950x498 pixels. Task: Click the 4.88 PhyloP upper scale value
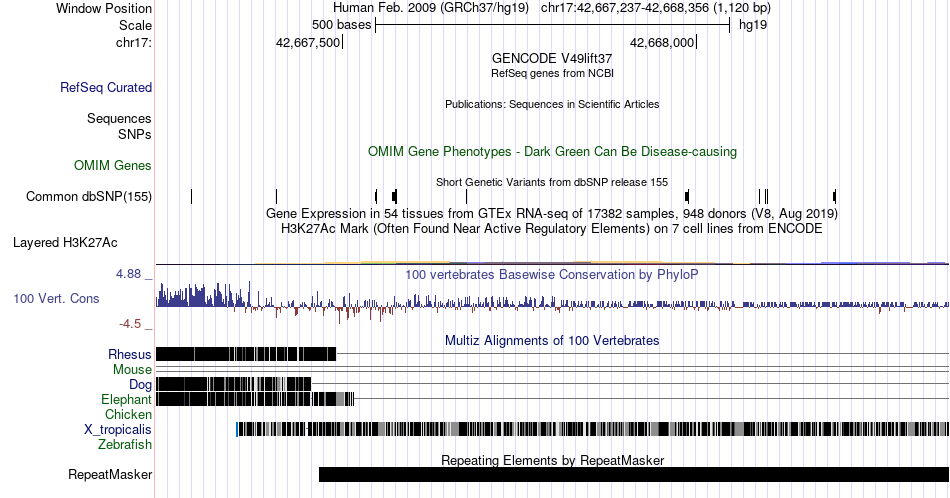(x=128, y=274)
